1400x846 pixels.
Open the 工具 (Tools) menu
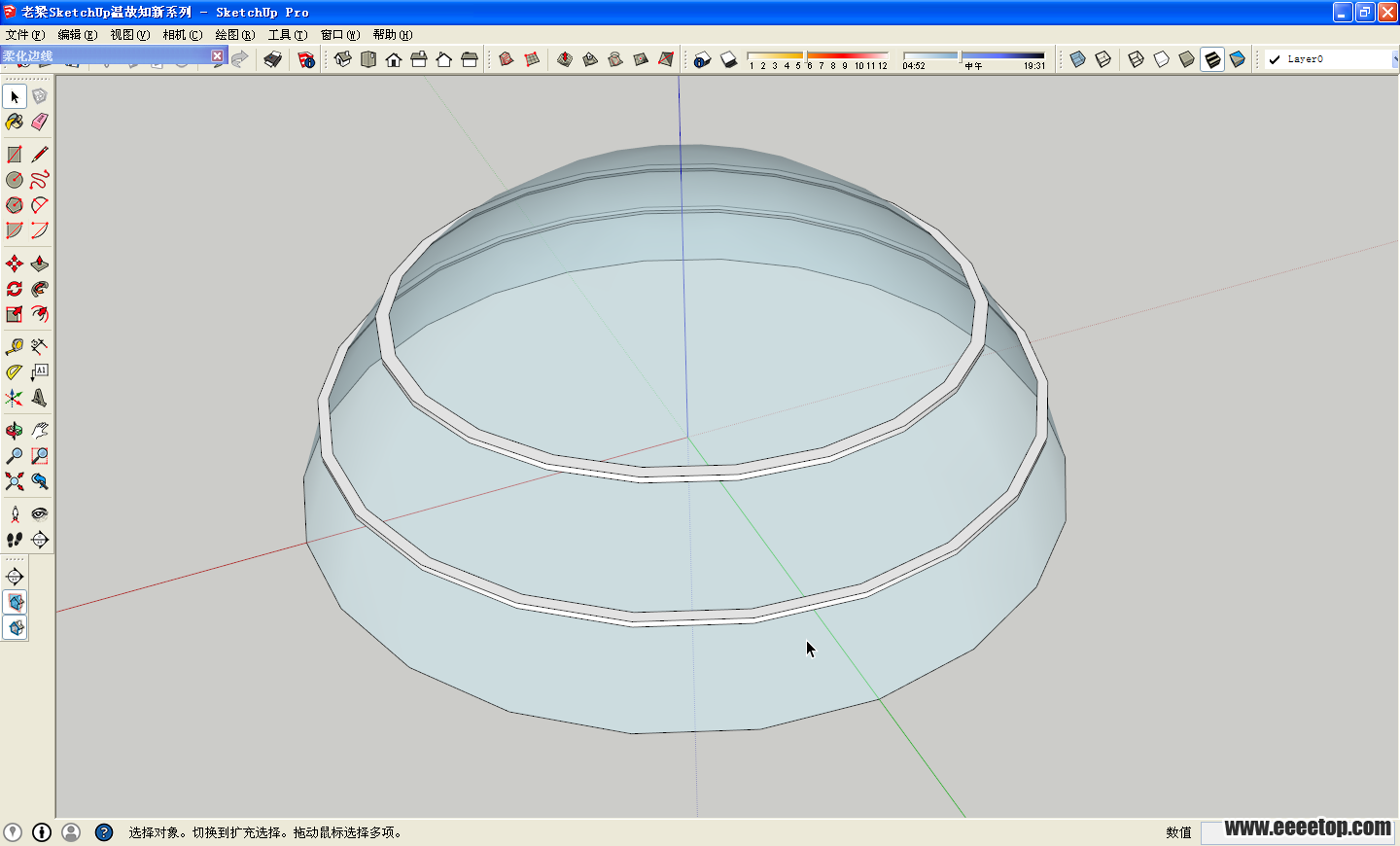pyautogui.click(x=288, y=34)
